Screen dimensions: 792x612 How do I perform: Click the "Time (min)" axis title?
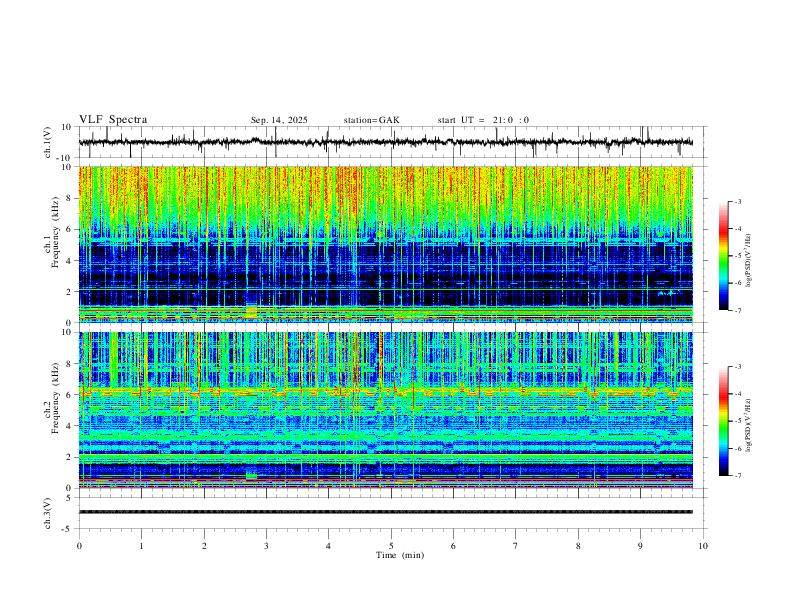pos(400,555)
